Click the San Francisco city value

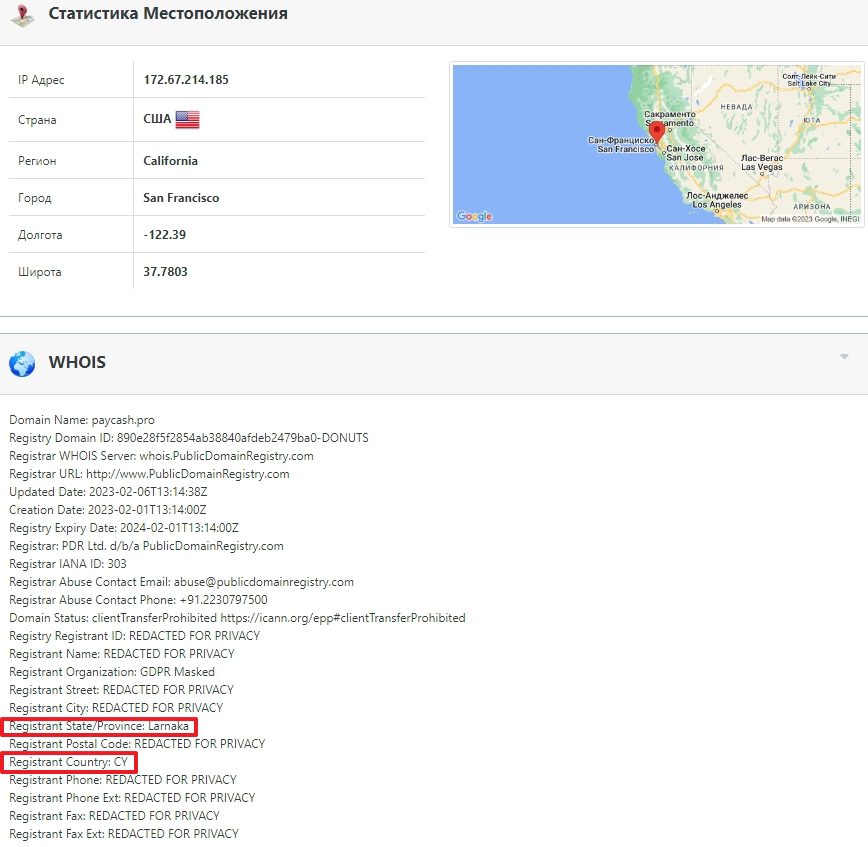[181, 198]
